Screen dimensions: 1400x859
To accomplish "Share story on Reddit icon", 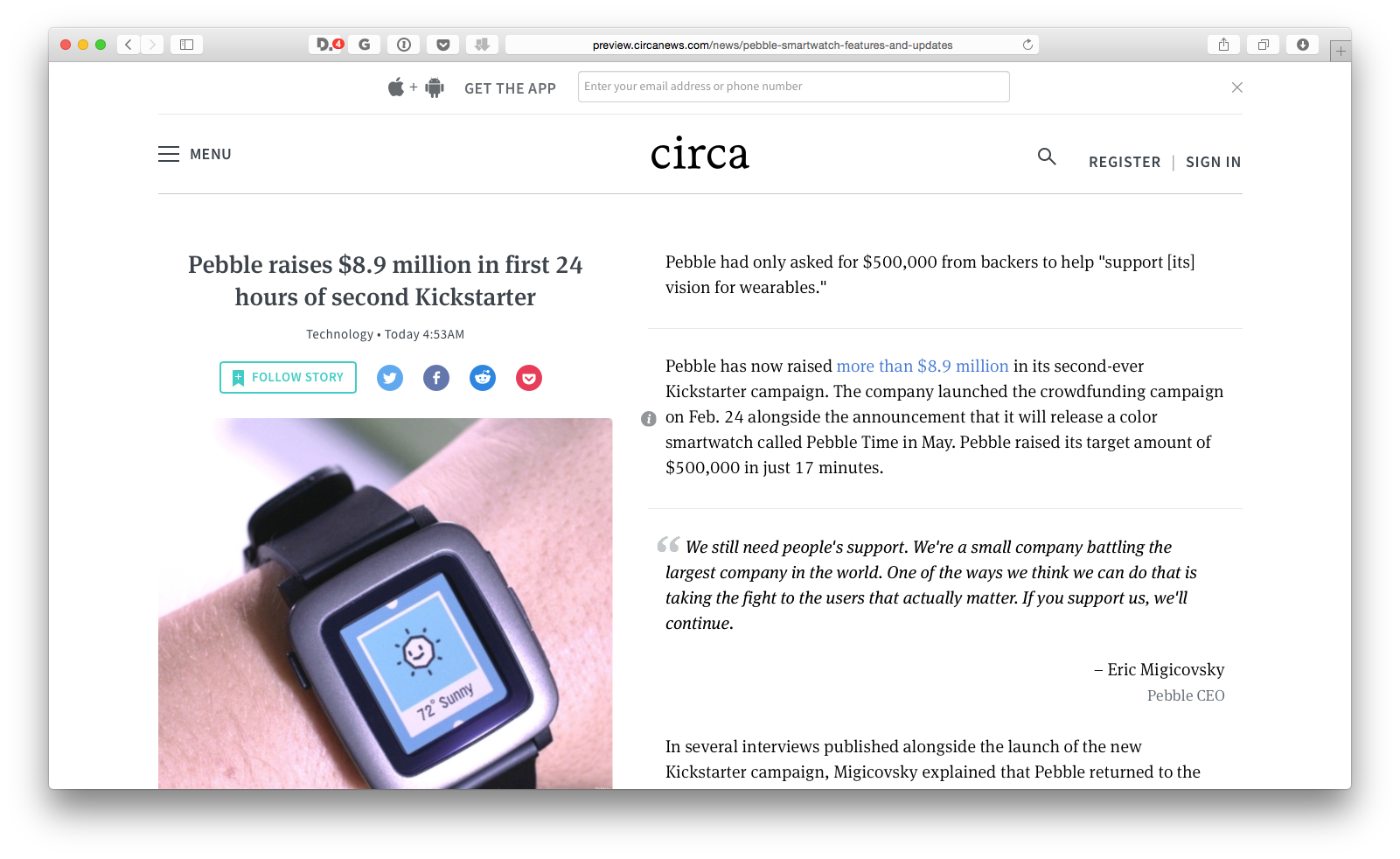I will pyautogui.click(x=483, y=378).
